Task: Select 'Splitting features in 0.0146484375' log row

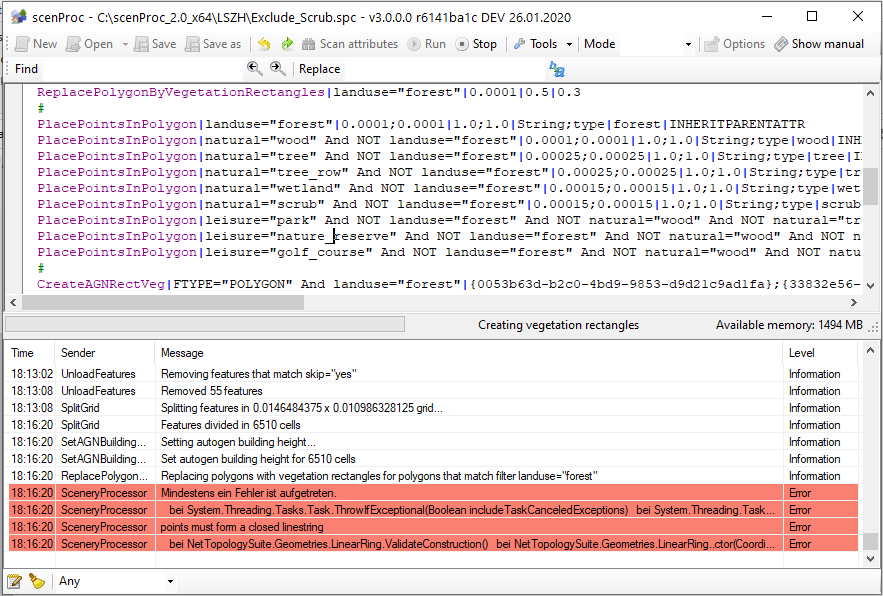Action: (434, 408)
